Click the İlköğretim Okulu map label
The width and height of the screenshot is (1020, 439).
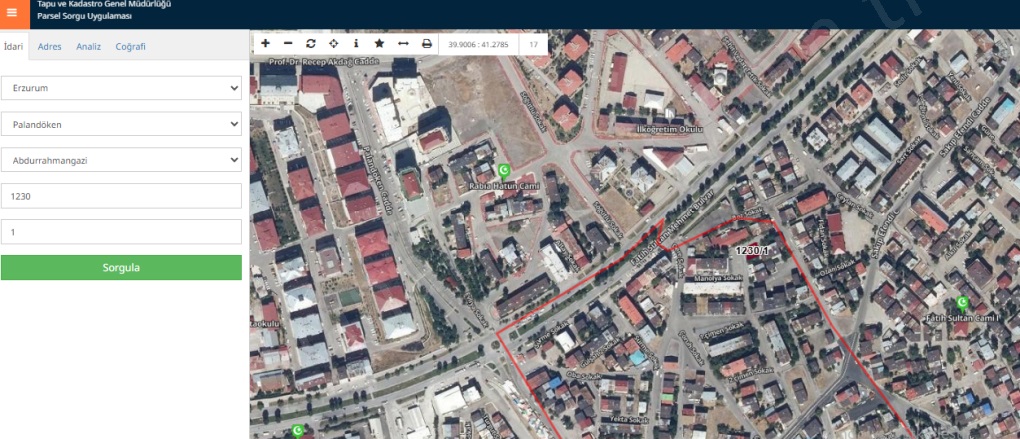[671, 129]
